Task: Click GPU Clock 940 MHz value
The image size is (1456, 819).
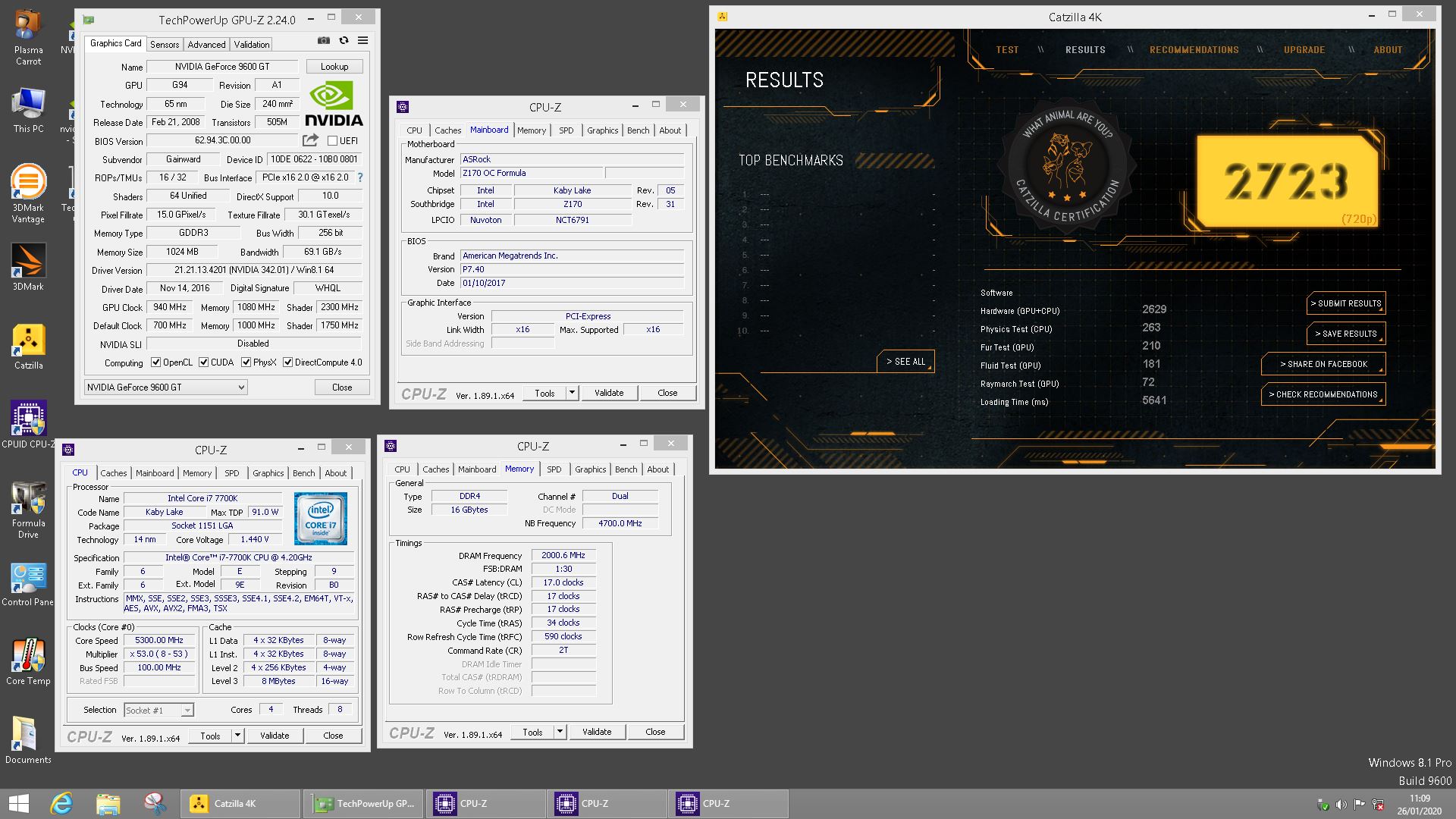Action: [170, 307]
